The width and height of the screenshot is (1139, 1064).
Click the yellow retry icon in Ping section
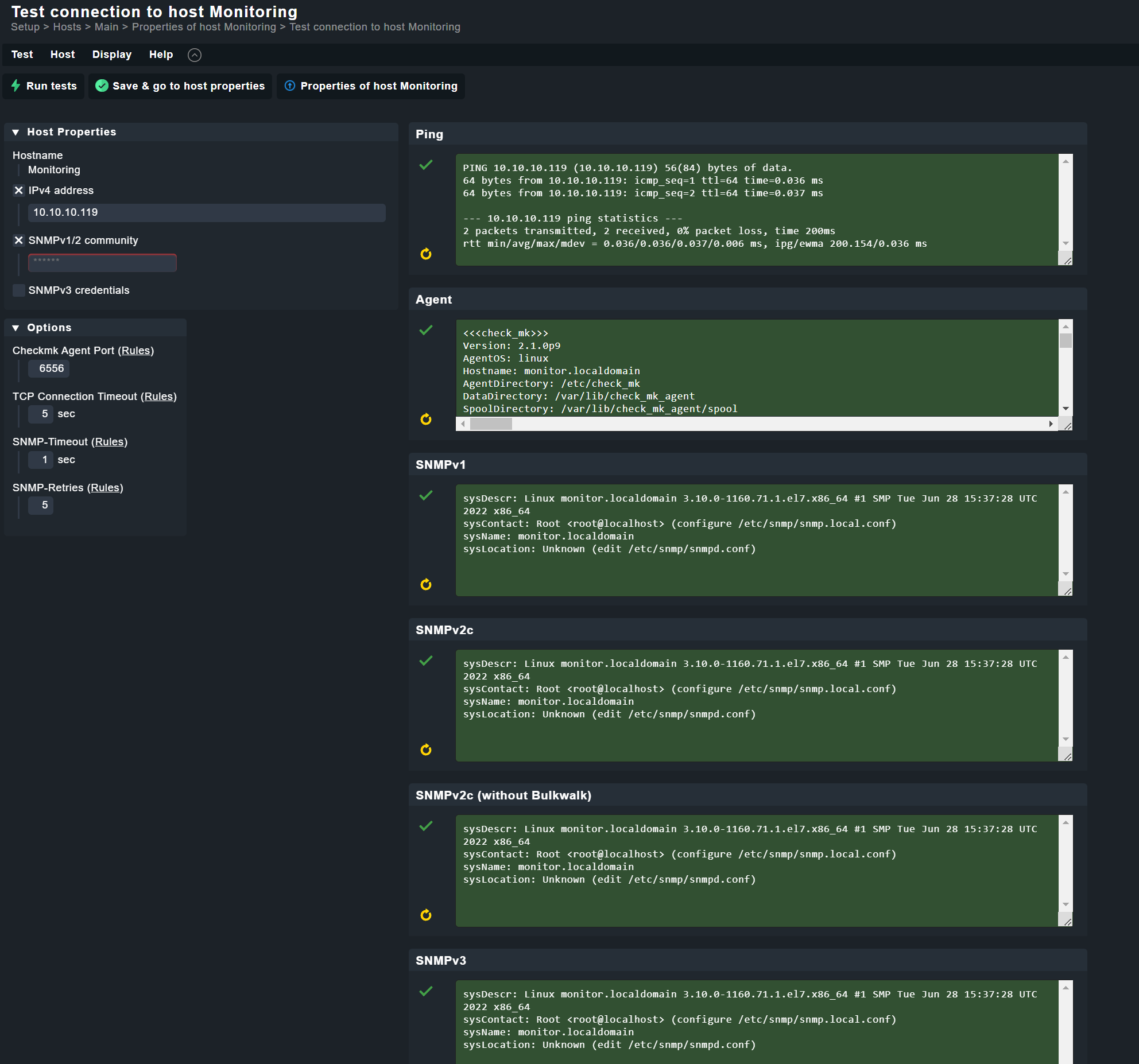pyautogui.click(x=426, y=254)
